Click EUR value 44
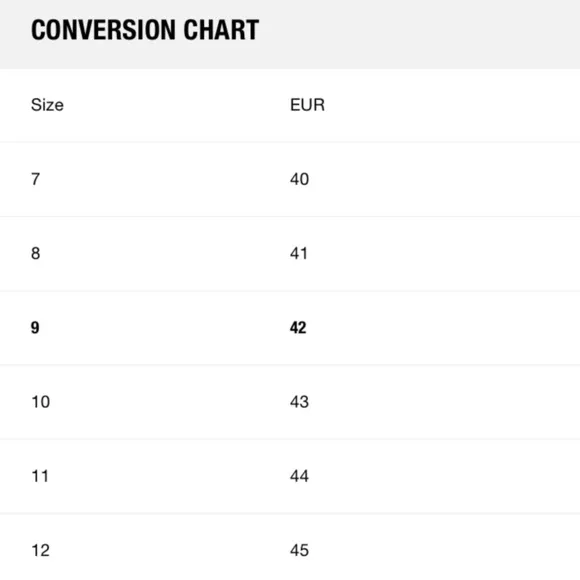This screenshot has height=580, width=580. point(299,476)
